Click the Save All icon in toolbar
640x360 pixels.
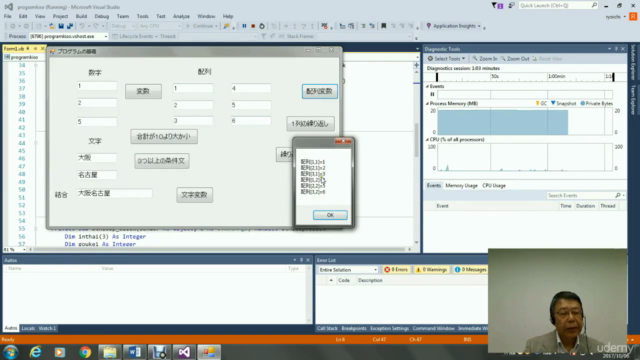click(70, 26)
